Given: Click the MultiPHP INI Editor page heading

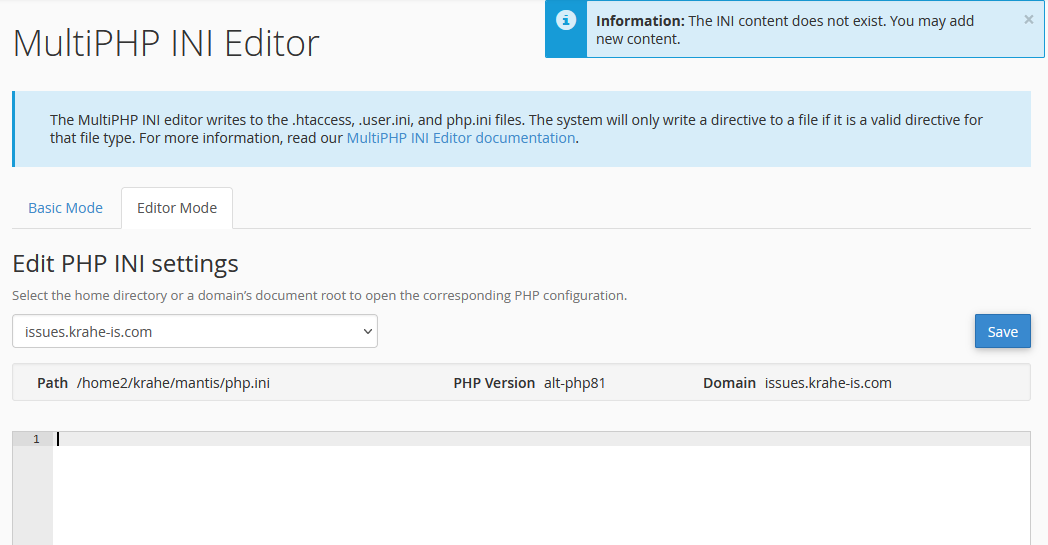Looking at the screenshot, I should pos(166,43).
